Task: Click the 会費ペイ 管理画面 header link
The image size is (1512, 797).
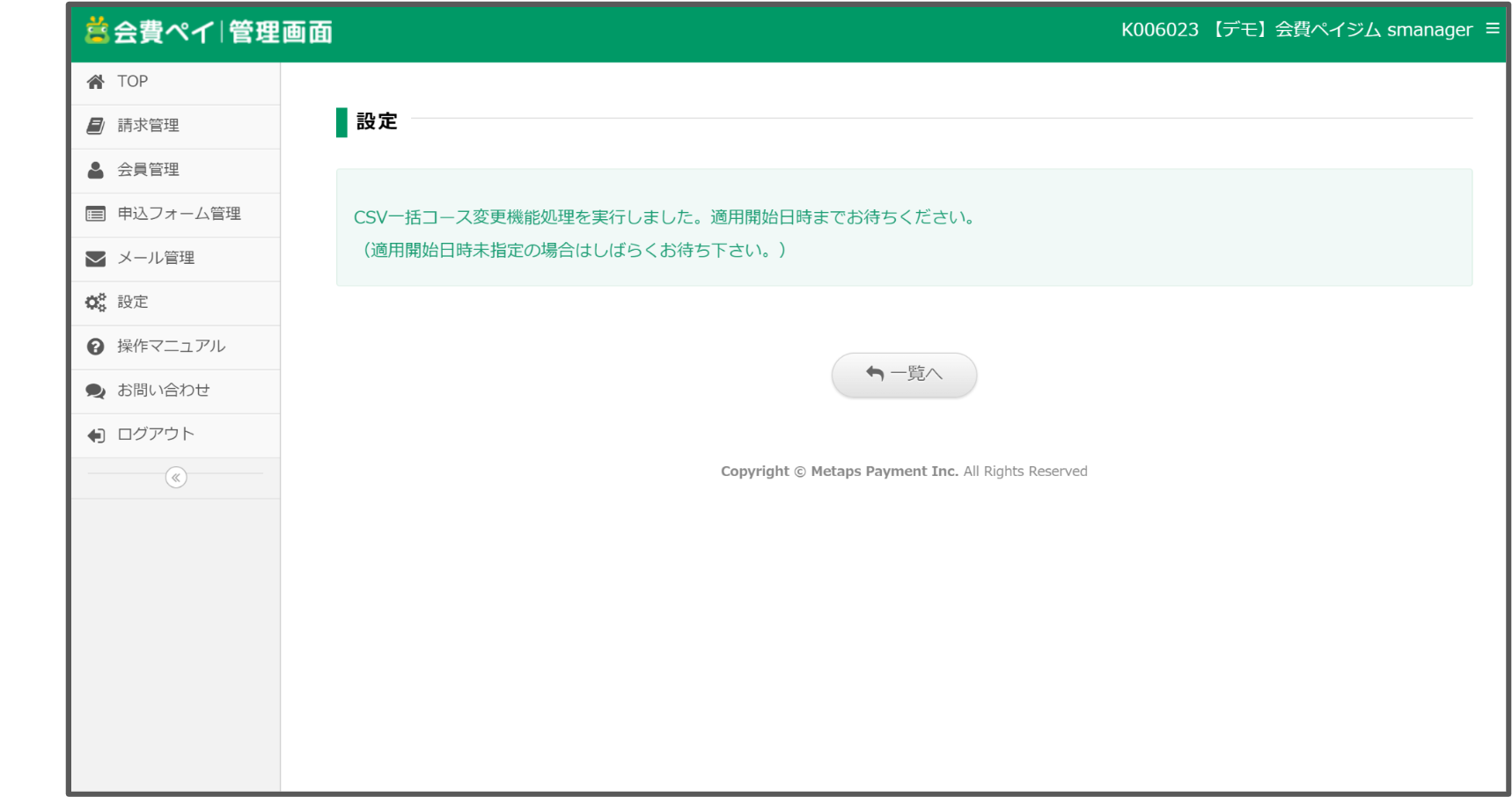Action: click(x=209, y=30)
